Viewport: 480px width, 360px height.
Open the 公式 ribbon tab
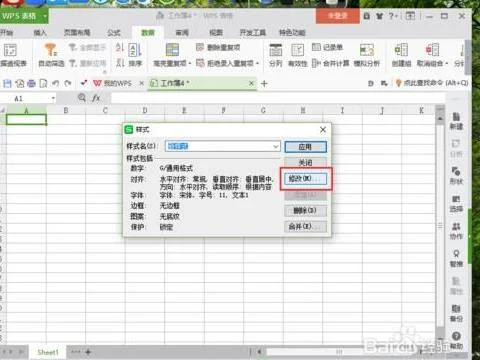pos(114,33)
